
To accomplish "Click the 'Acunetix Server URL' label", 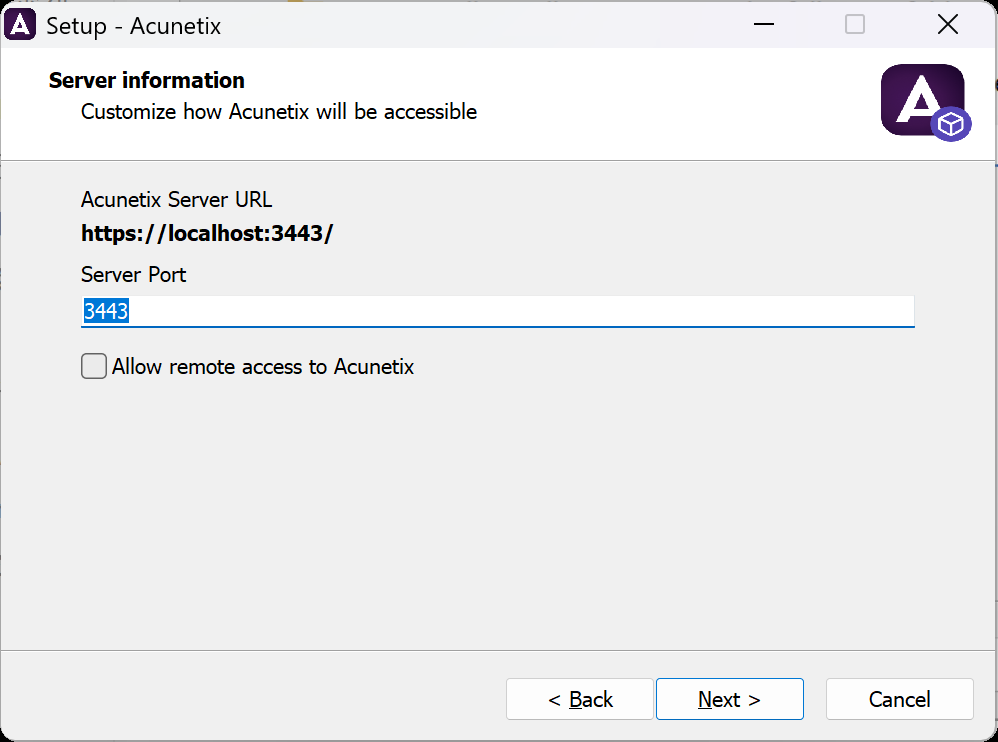I will (x=176, y=199).
